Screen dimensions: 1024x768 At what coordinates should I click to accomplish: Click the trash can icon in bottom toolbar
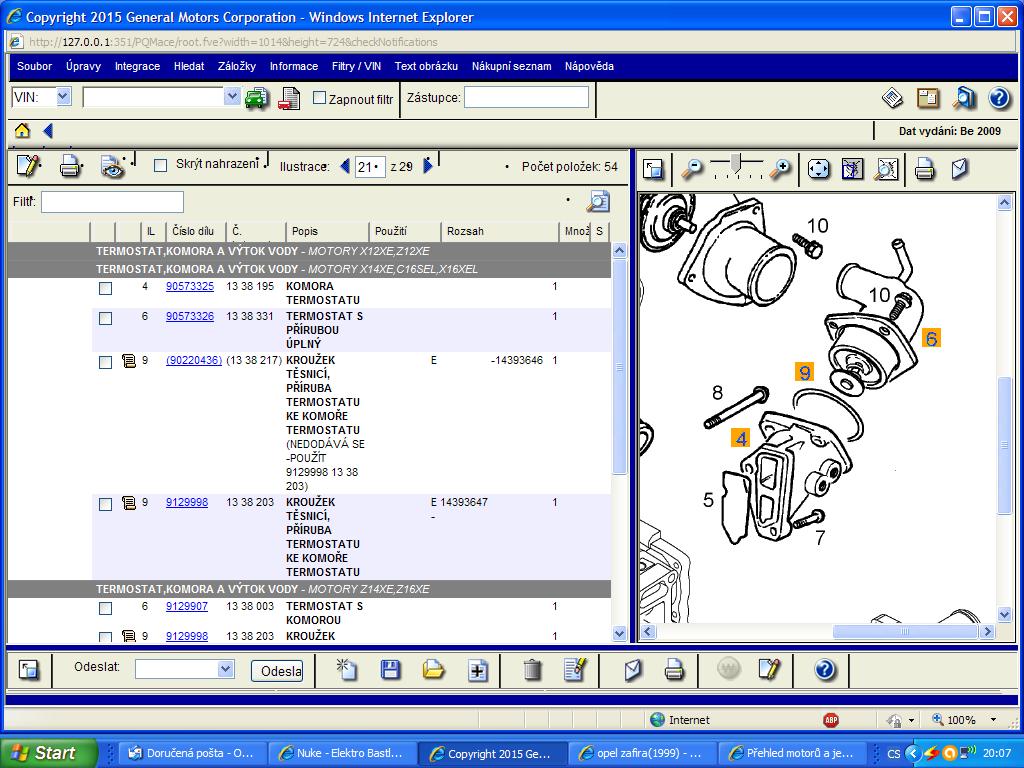click(x=532, y=670)
